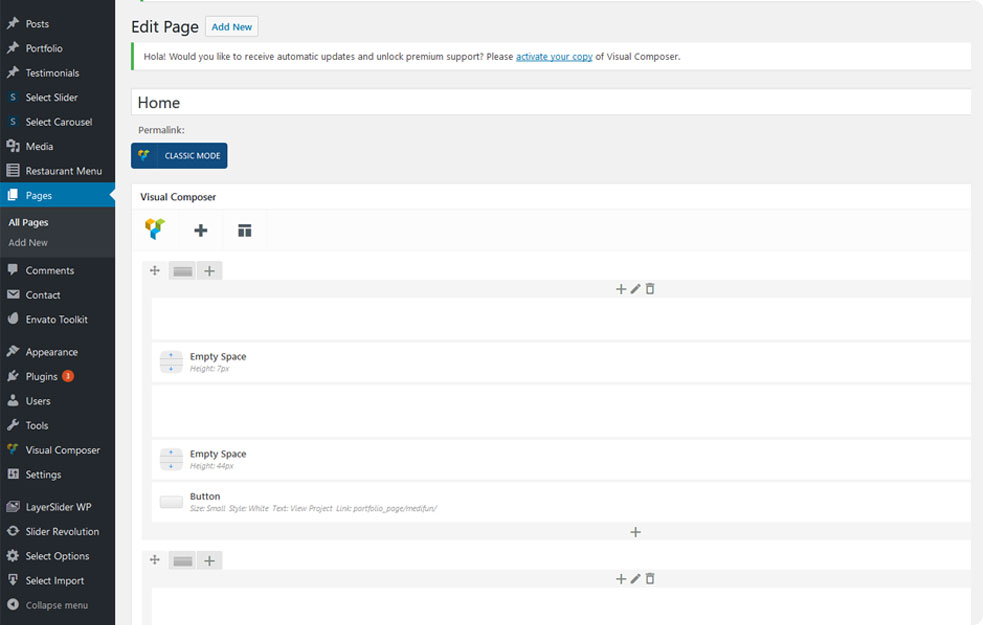
Task: Open the Templates layout icon
Action: pos(244,230)
